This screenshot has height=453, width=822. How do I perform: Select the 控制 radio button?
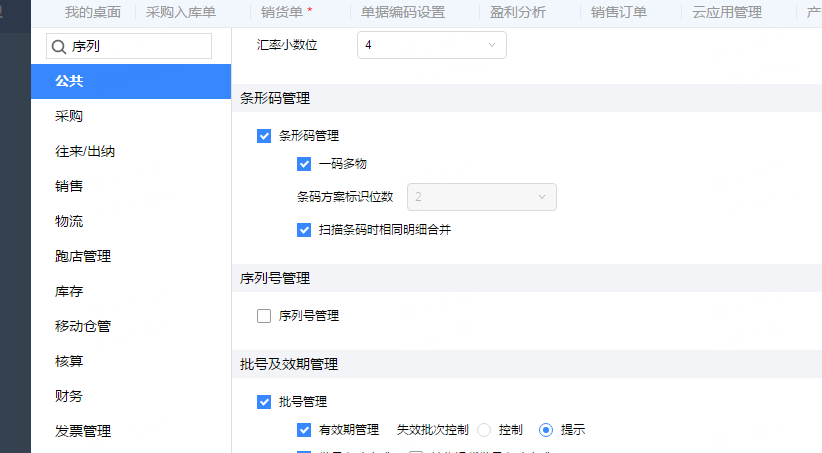[x=484, y=430]
